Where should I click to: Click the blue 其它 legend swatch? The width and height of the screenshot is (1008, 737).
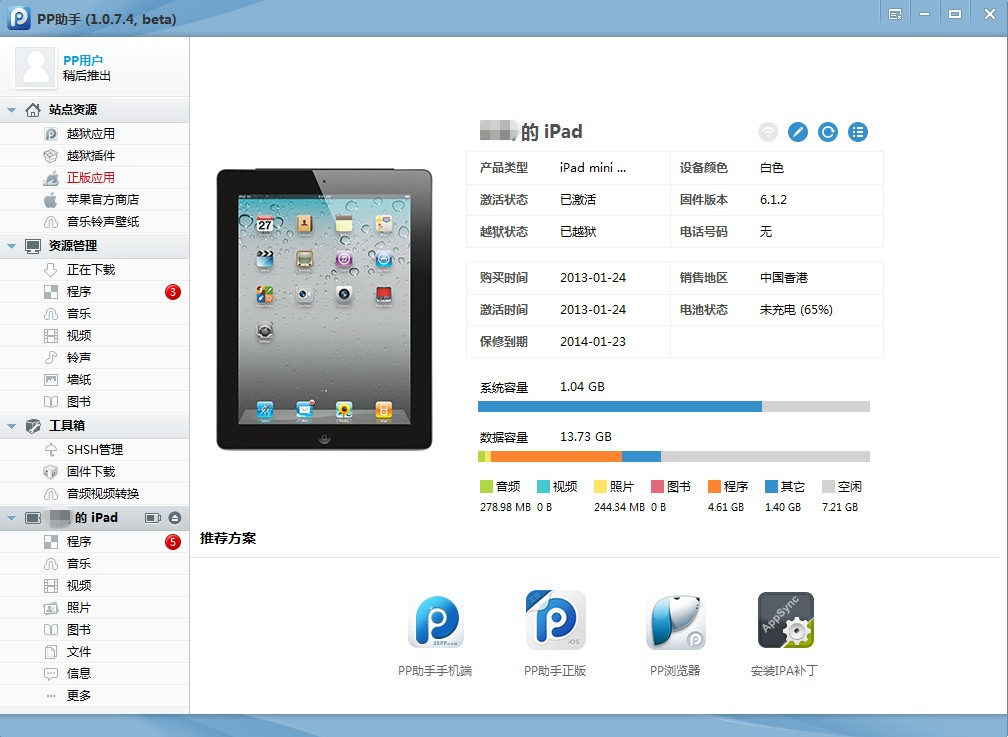point(771,487)
